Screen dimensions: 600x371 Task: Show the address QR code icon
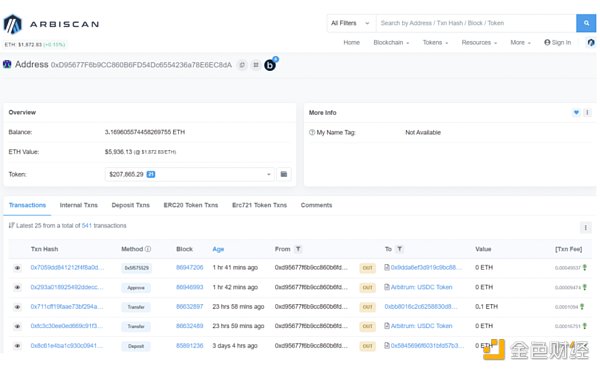(x=256, y=65)
